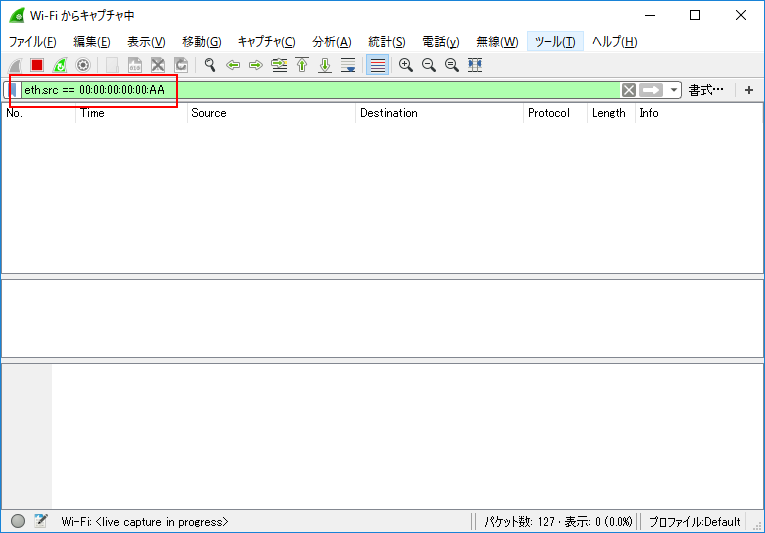Click the Wi-Fi live capture status text
The height and width of the screenshot is (533, 765).
144,522
